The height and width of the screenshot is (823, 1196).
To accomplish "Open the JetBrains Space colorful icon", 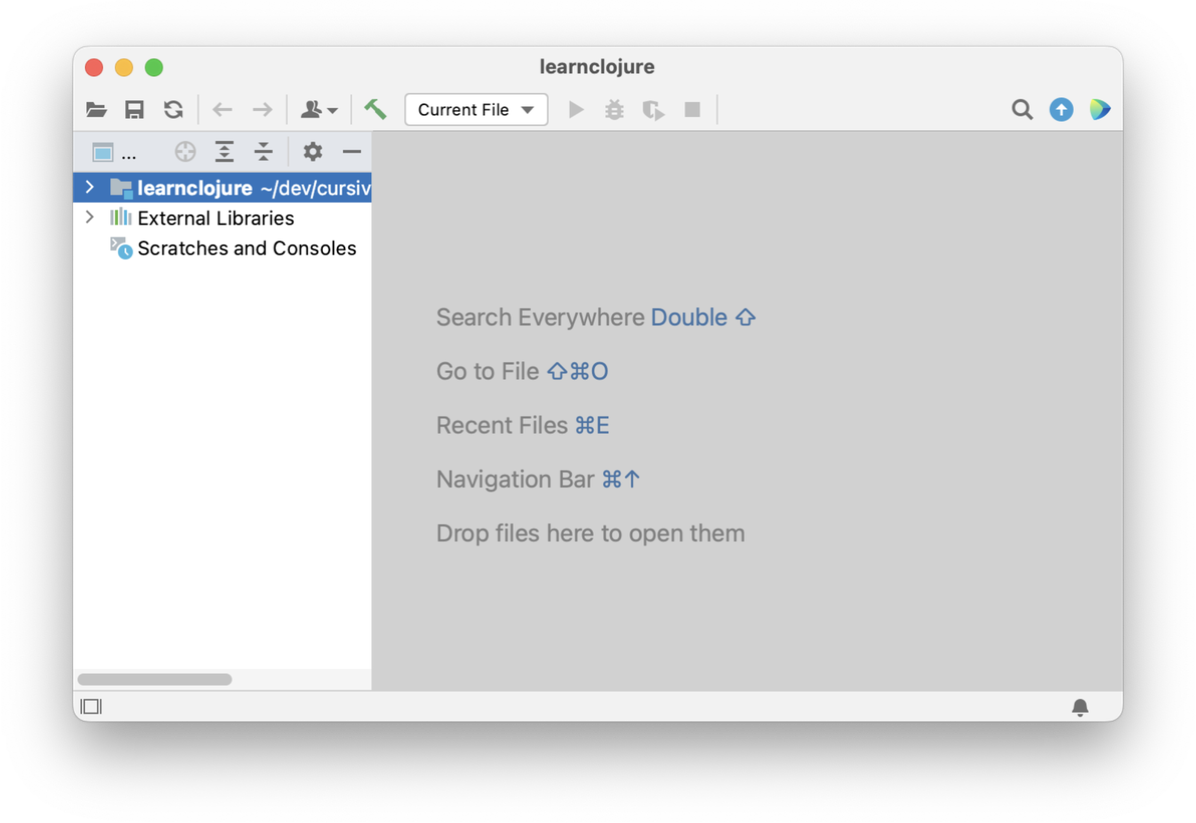I will (1100, 110).
